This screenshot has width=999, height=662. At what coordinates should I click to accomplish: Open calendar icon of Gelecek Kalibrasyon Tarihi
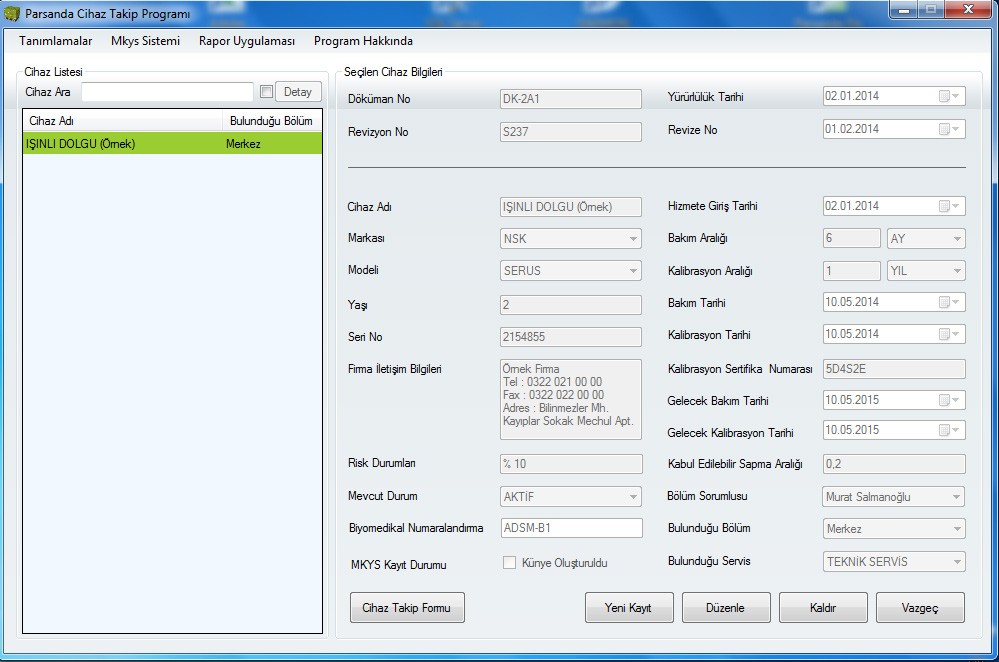pyautogui.click(x=949, y=430)
